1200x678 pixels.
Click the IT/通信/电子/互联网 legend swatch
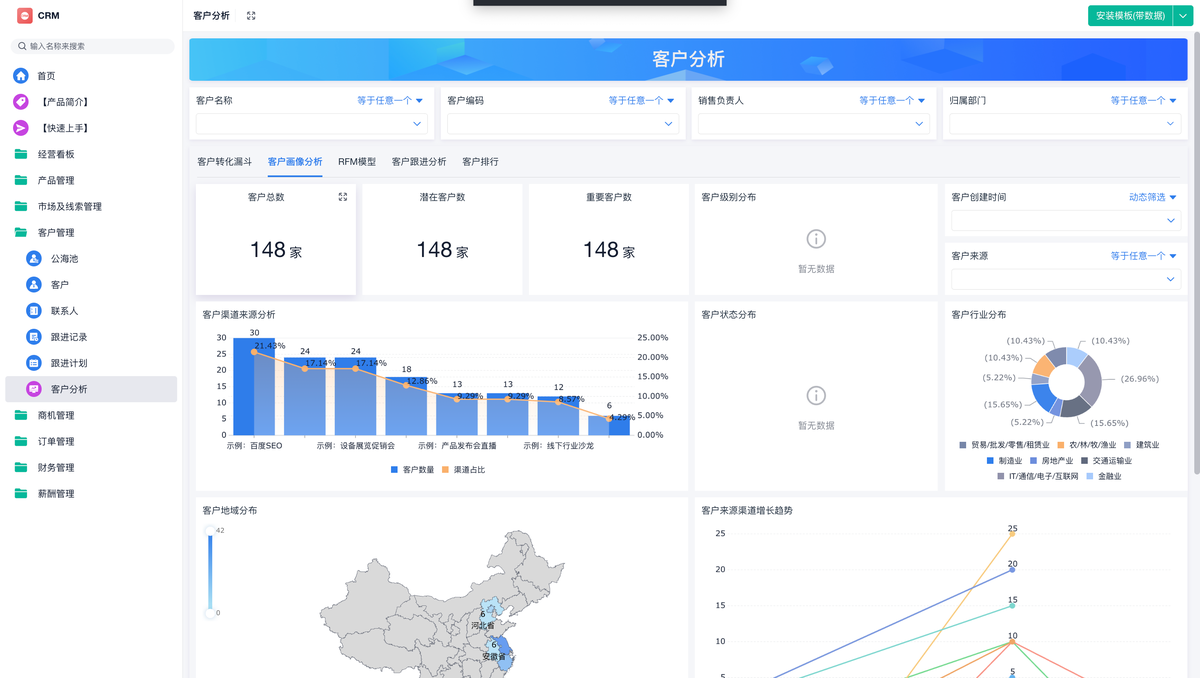click(1001, 477)
